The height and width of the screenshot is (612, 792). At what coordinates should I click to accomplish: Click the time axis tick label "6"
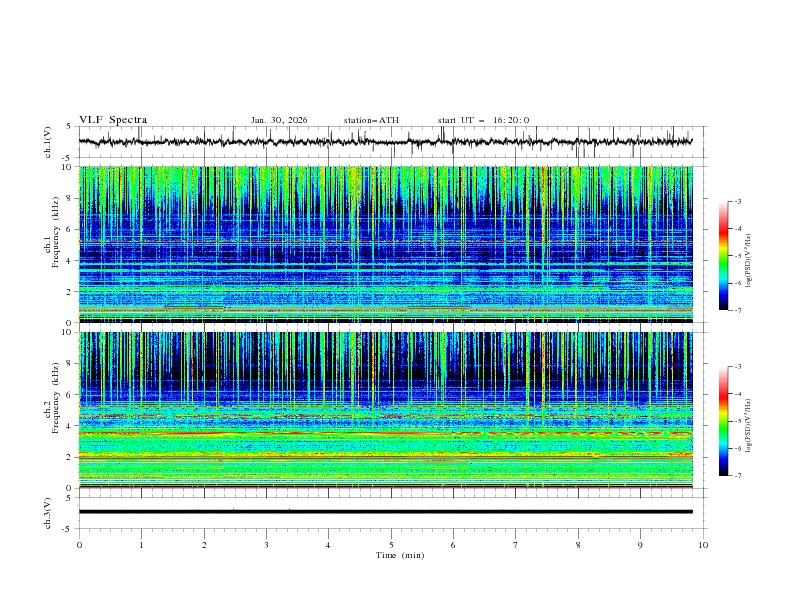[x=453, y=545]
